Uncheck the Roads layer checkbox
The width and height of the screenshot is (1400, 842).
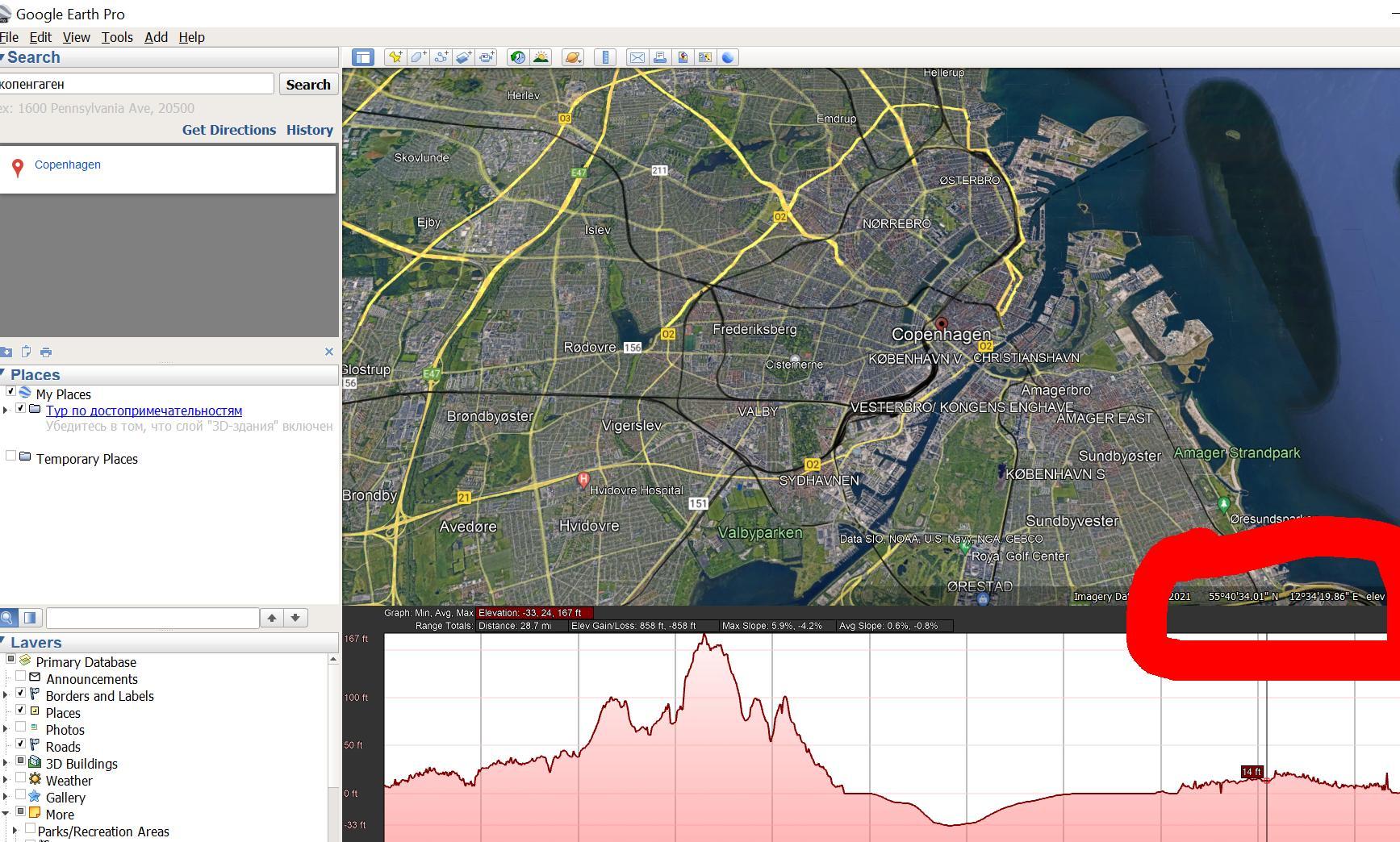pos(21,744)
